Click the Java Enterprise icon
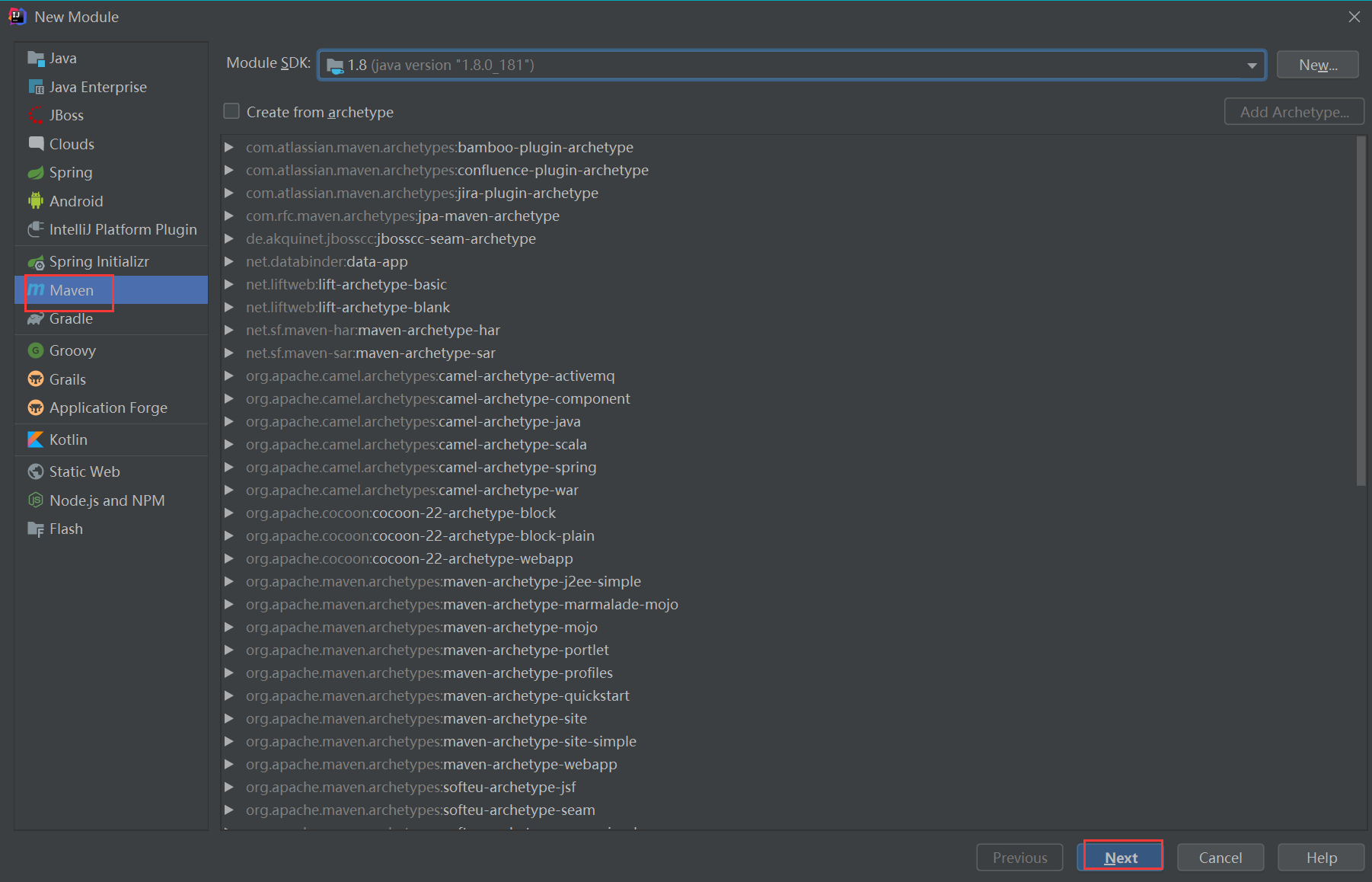1372x882 pixels. click(x=36, y=88)
